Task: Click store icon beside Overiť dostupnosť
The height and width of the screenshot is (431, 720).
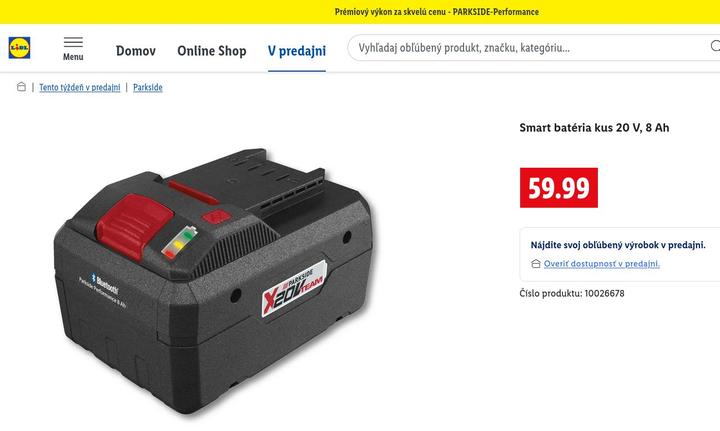Action: (535, 263)
